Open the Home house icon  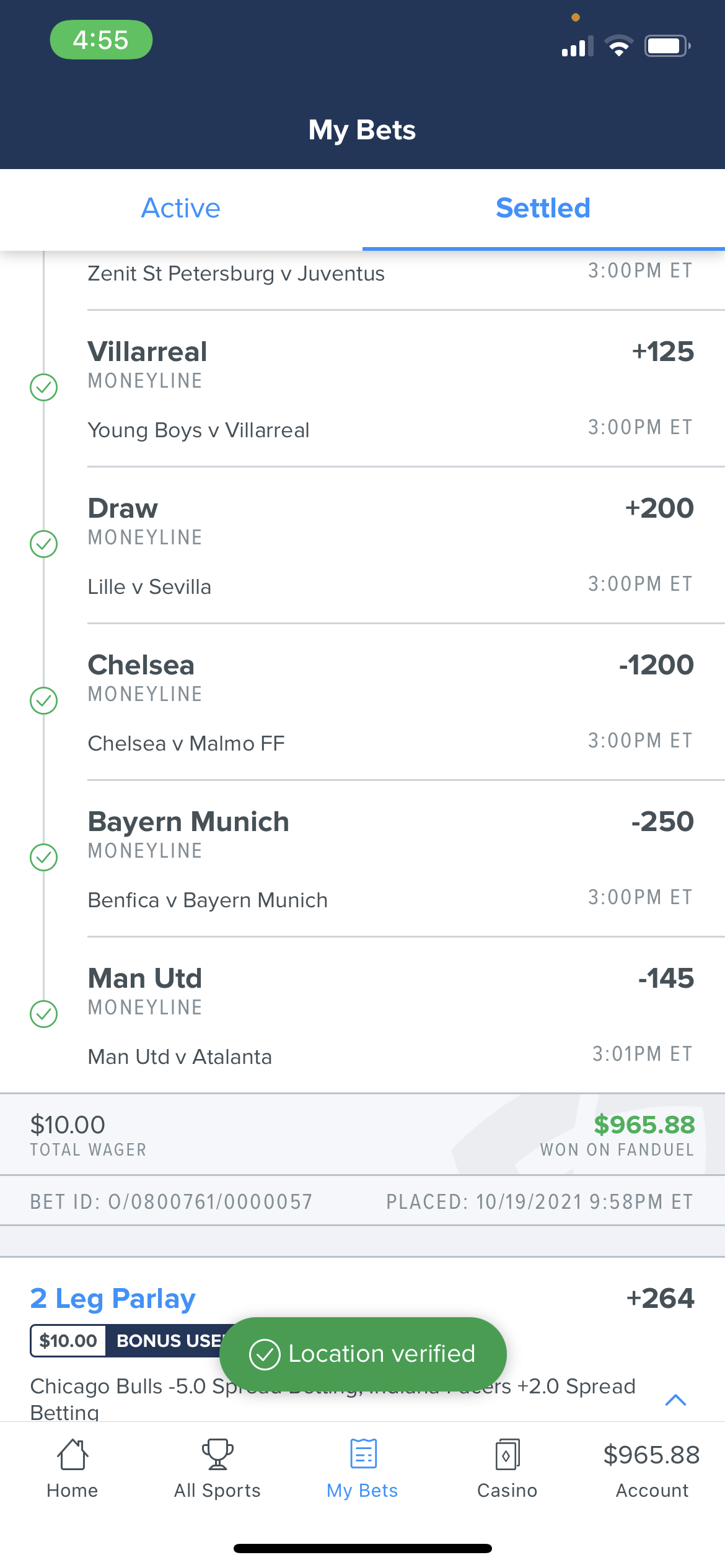72,1453
